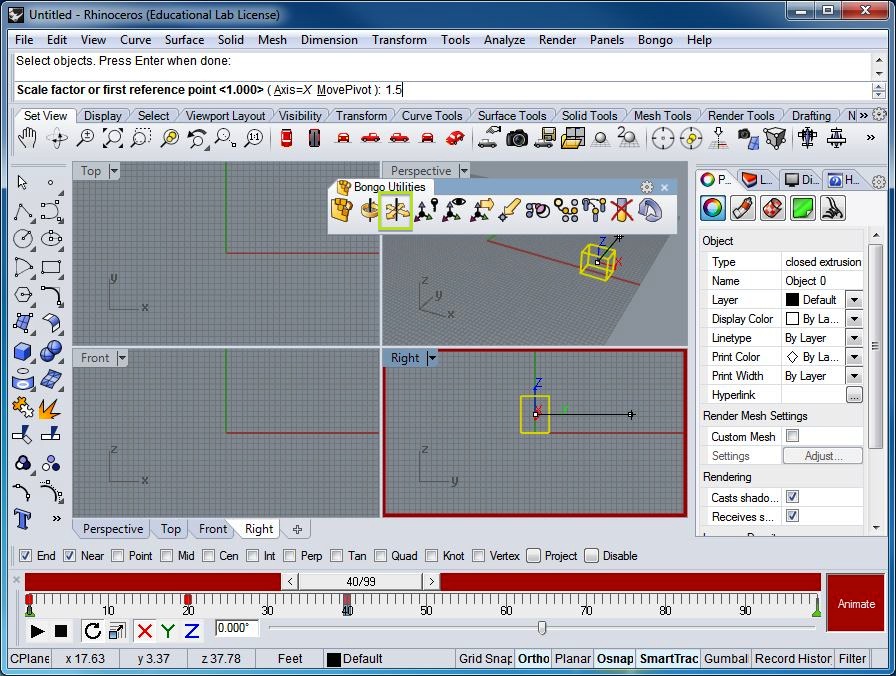Switch to the Perspective viewport tab
Image resolution: width=896 pixels, height=676 pixels.
(113, 529)
